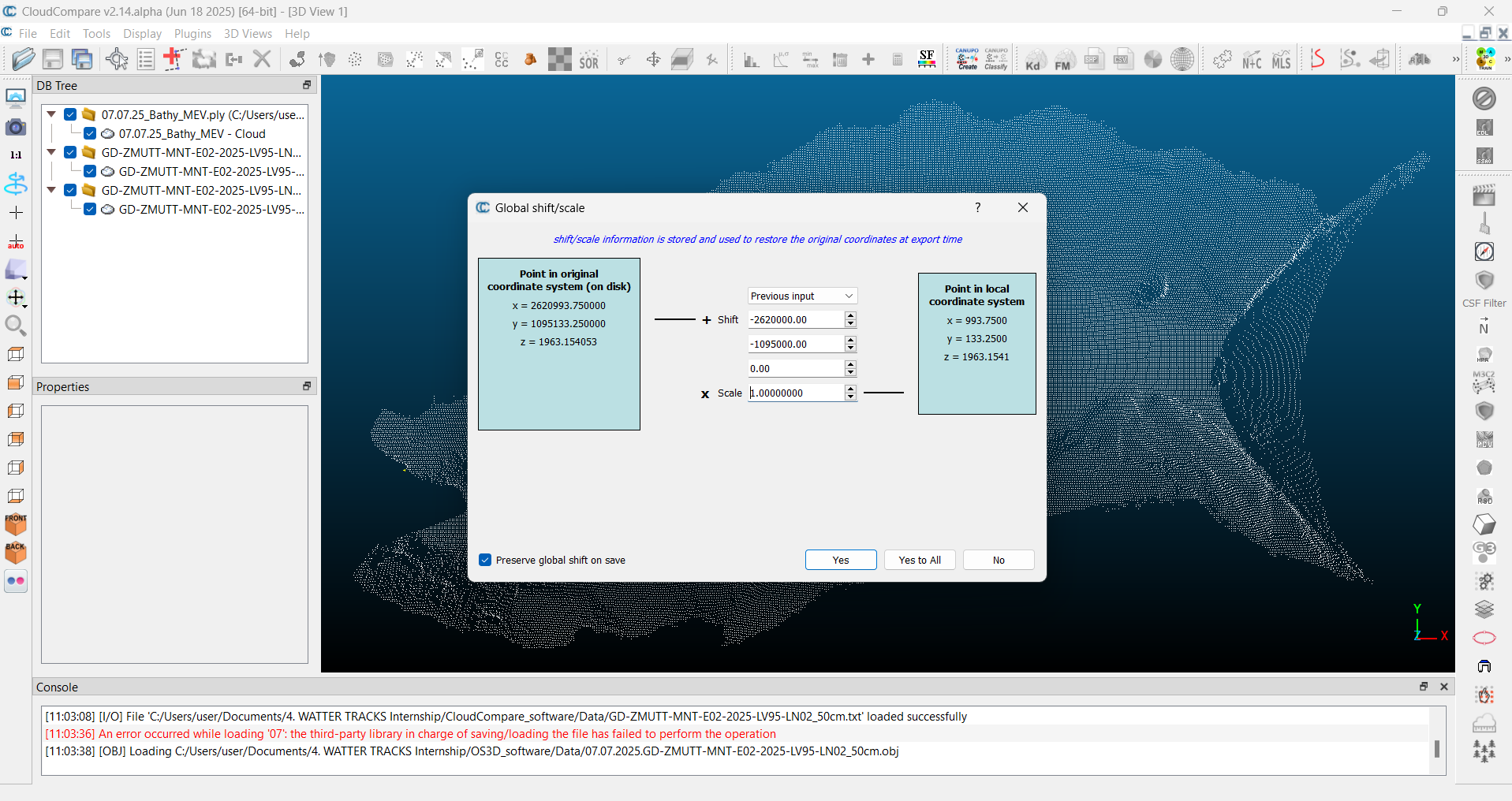The height and width of the screenshot is (801, 1512).
Task: Click the Open file folder icon
Action: (23, 59)
